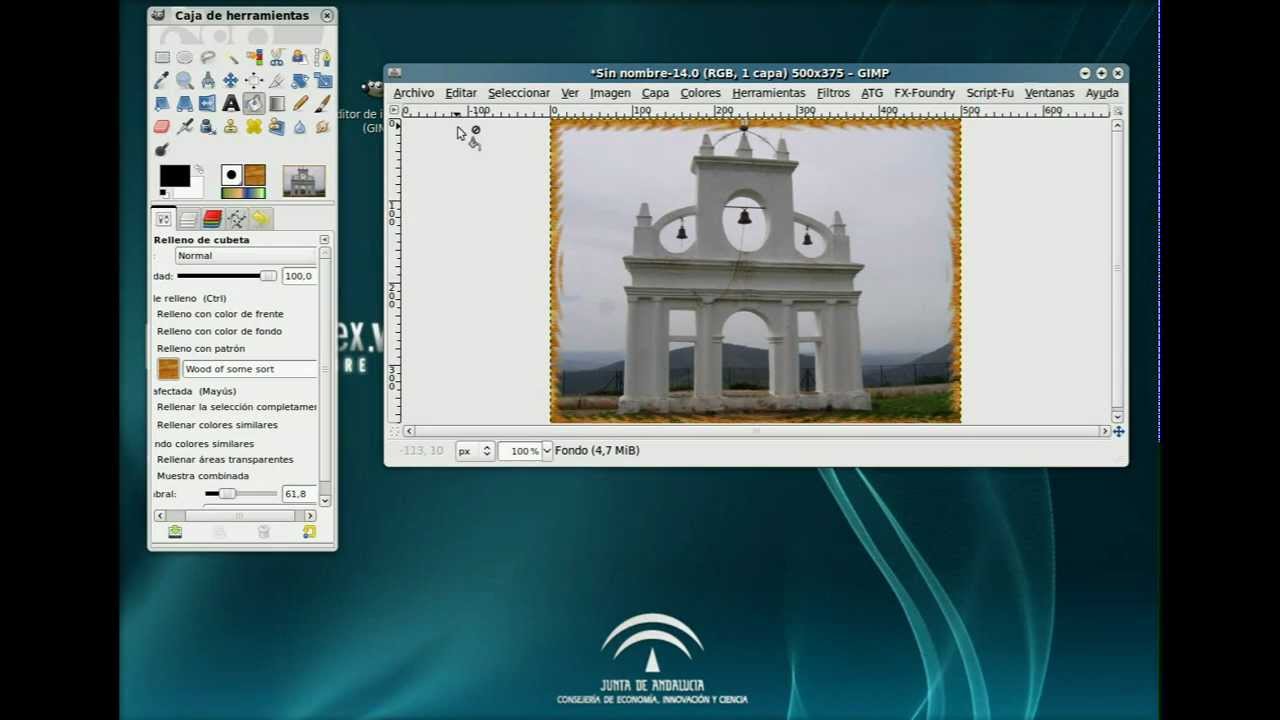
Task: Select the Fuzzy Select wand tool
Action: (x=231, y=57)
